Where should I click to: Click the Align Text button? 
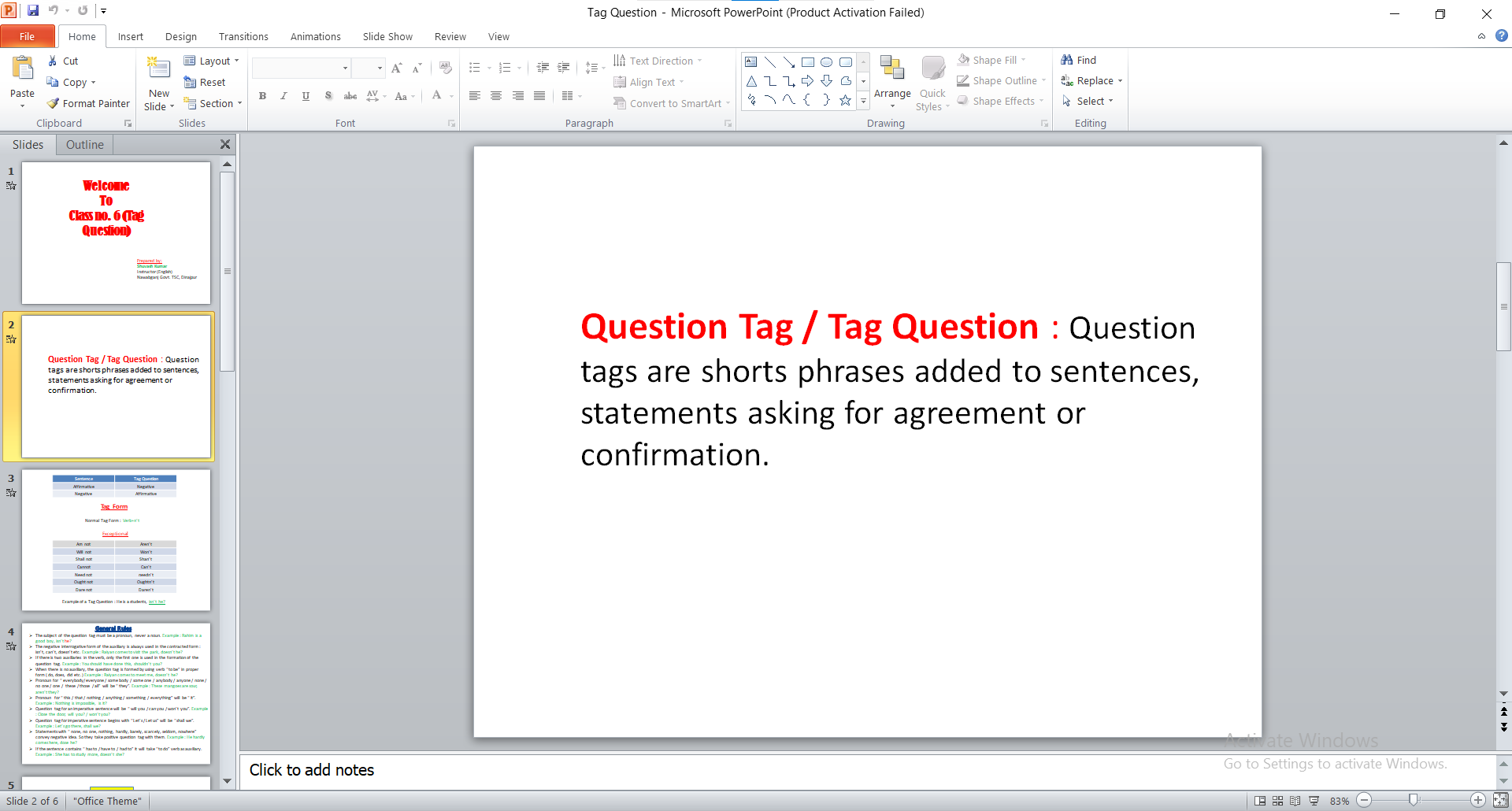pos(649,82)
